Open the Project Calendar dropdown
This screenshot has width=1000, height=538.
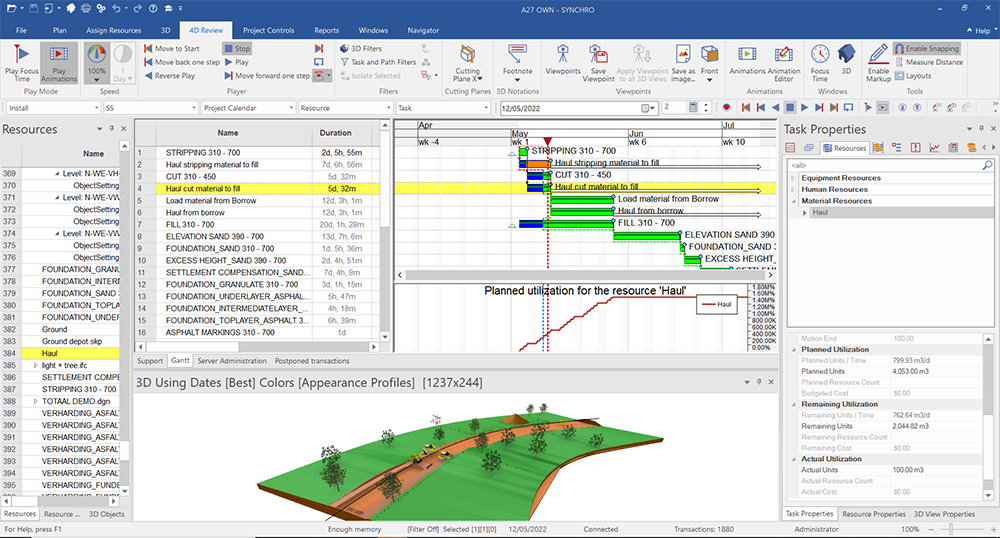248,108
